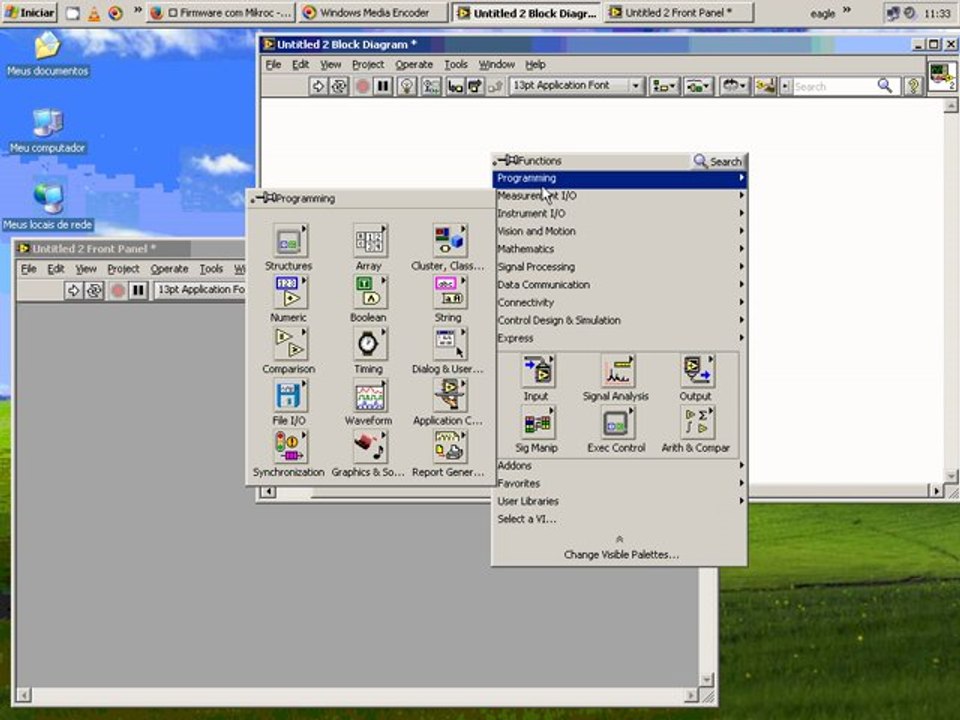Expand Mathematics submenu

click(620, 249)
